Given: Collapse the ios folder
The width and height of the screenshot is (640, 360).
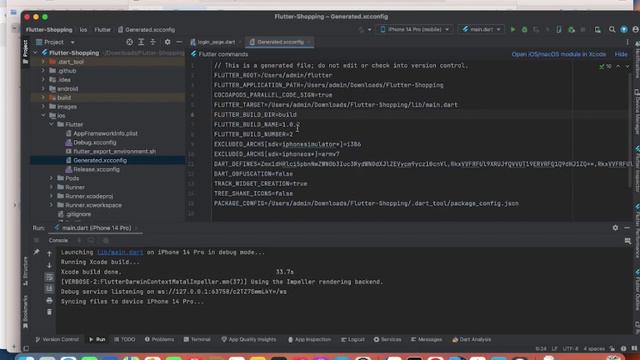Looking at the screenshot, I should coord(43,116).
